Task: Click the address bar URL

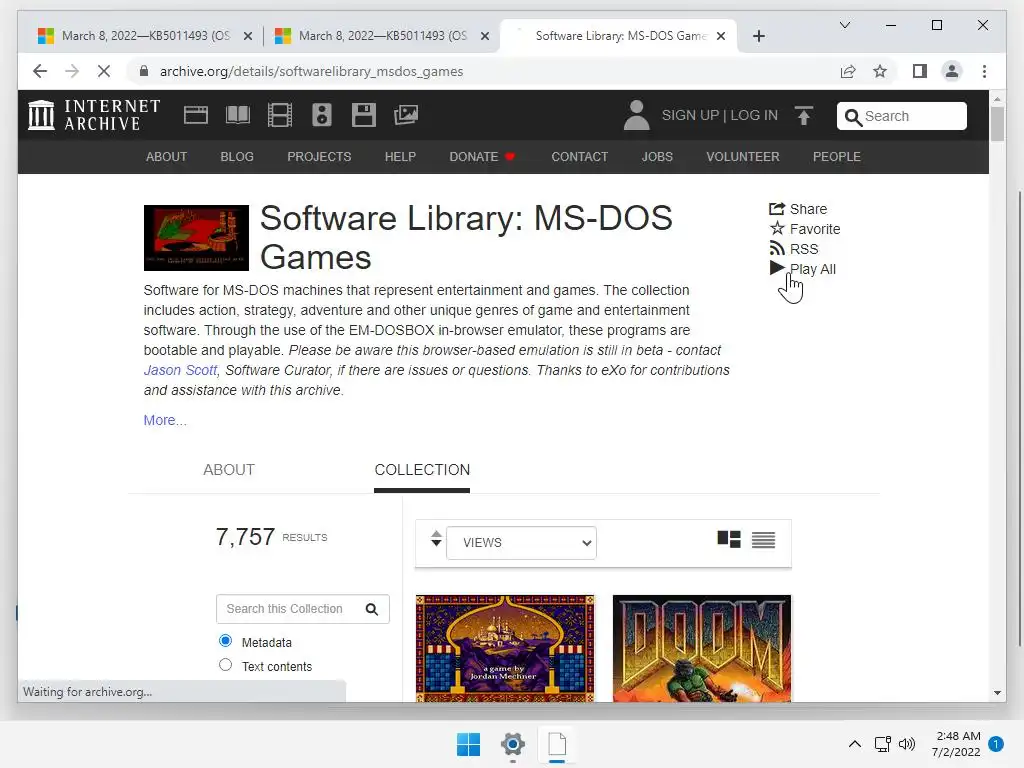Action: (x=312, y=71)
